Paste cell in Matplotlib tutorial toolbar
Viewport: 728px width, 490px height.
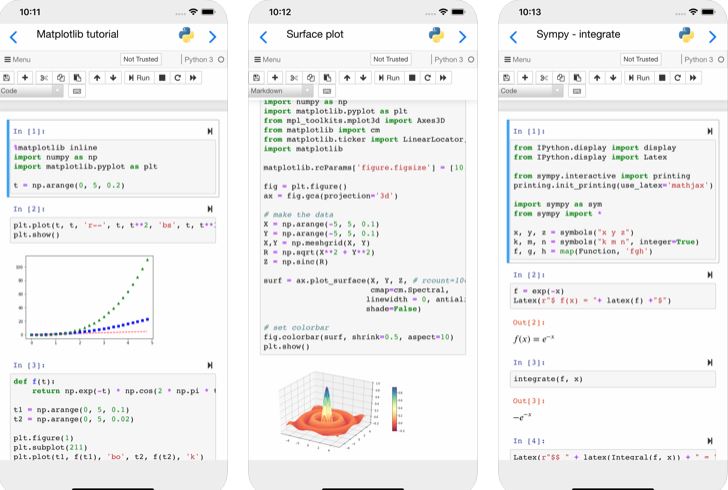(x=77, y=78)
